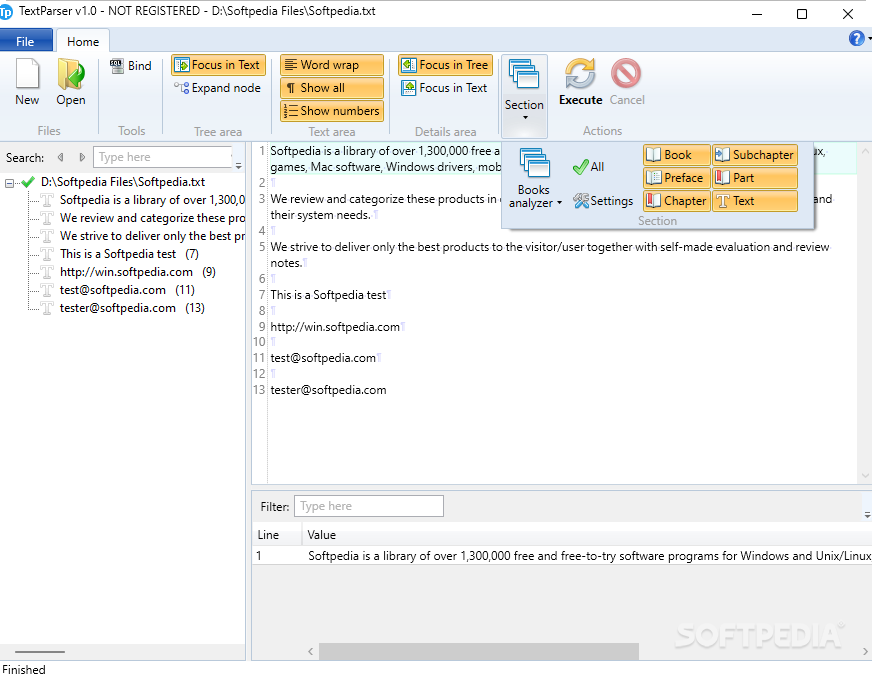872x674 pixels.
Task: Maximize the TextParser window
Action: click(802, 14)
